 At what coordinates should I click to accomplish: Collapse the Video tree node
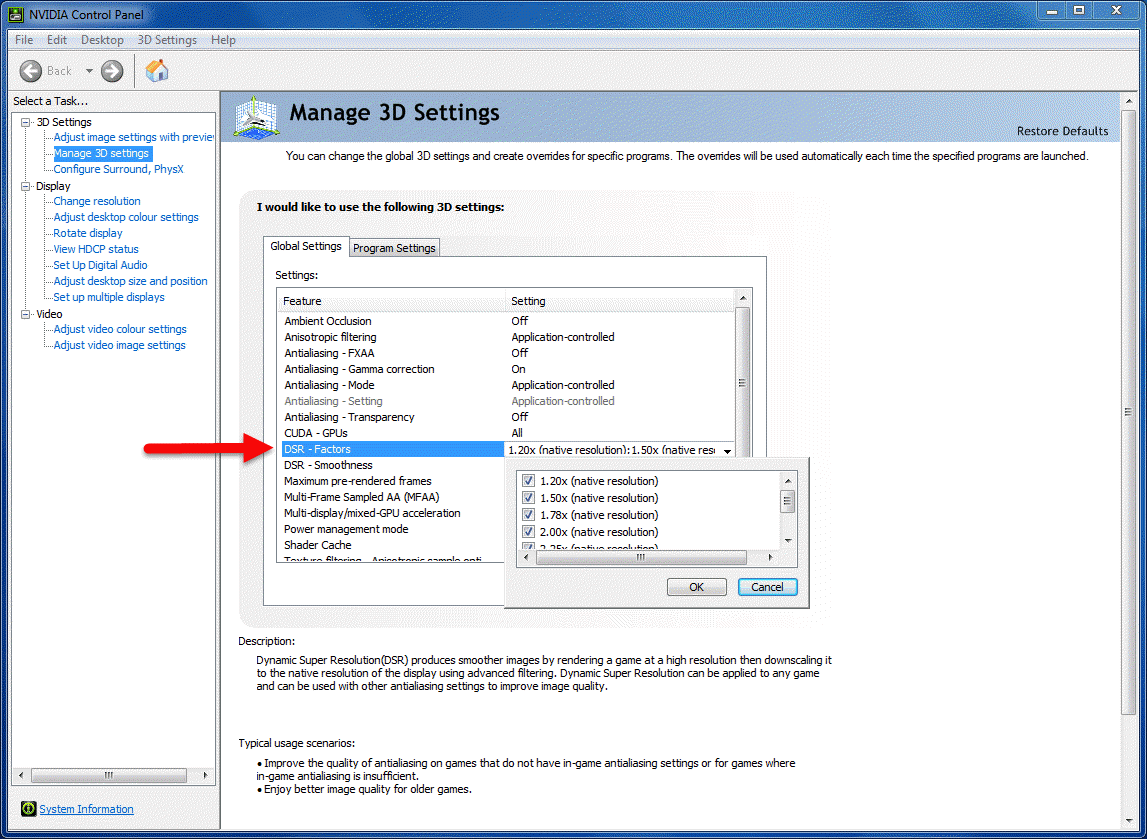point(26,314)
